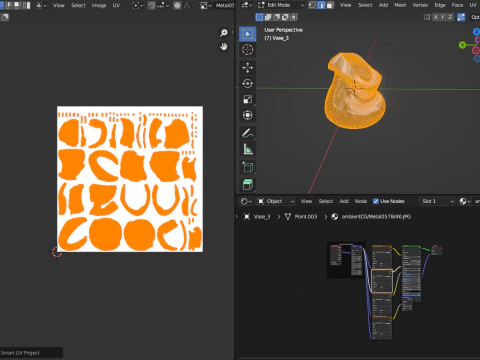Set selection mode to extend
This screenshot has height=360, width=480.
(268, 17)
